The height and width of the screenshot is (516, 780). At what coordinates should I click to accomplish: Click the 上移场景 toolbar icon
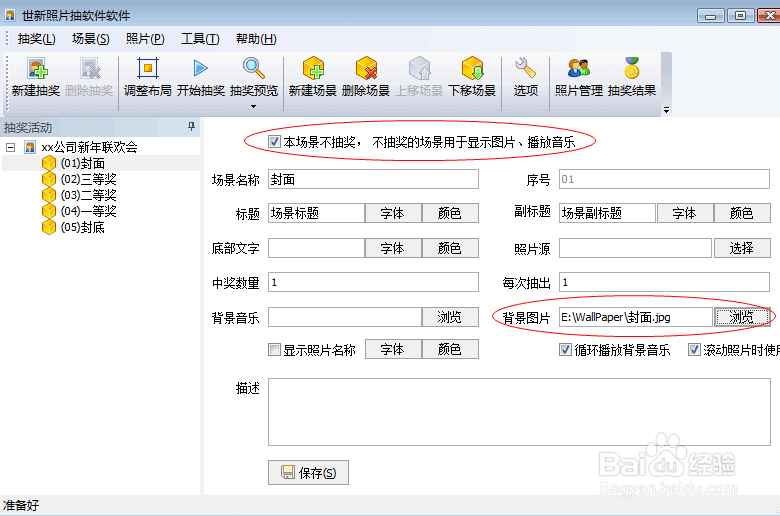(419, 77)
